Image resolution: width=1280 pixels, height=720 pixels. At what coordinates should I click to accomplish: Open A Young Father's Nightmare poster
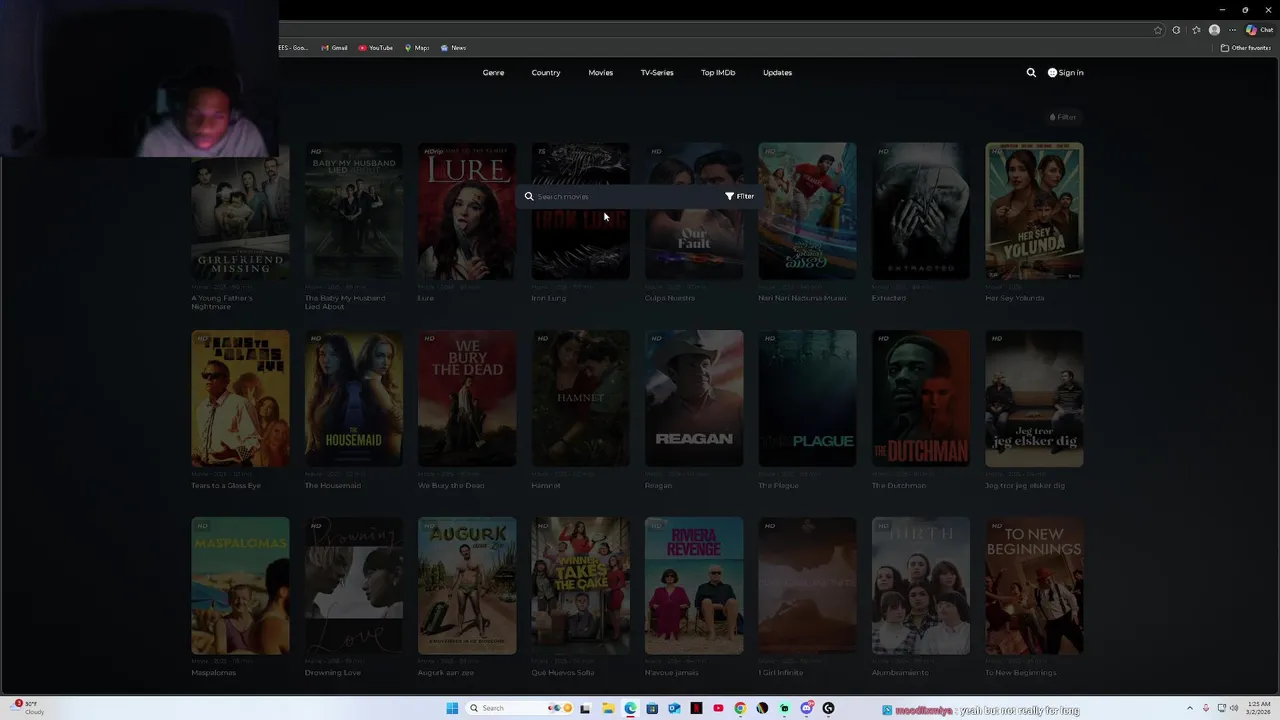click(x=240, y=211)
